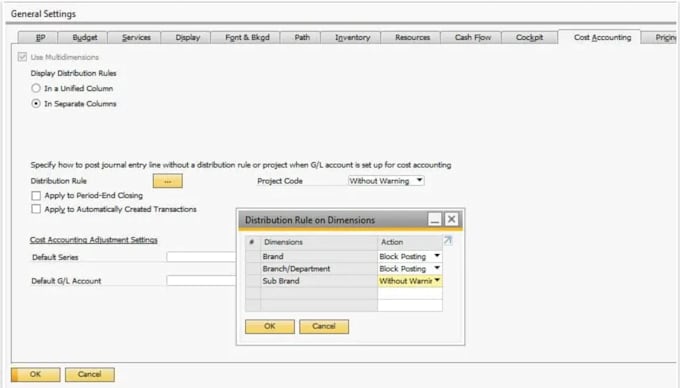
Task: Close the Distribution Rule on Dimensions dialog
Action: pyautogui.click(x=451, y=219)
